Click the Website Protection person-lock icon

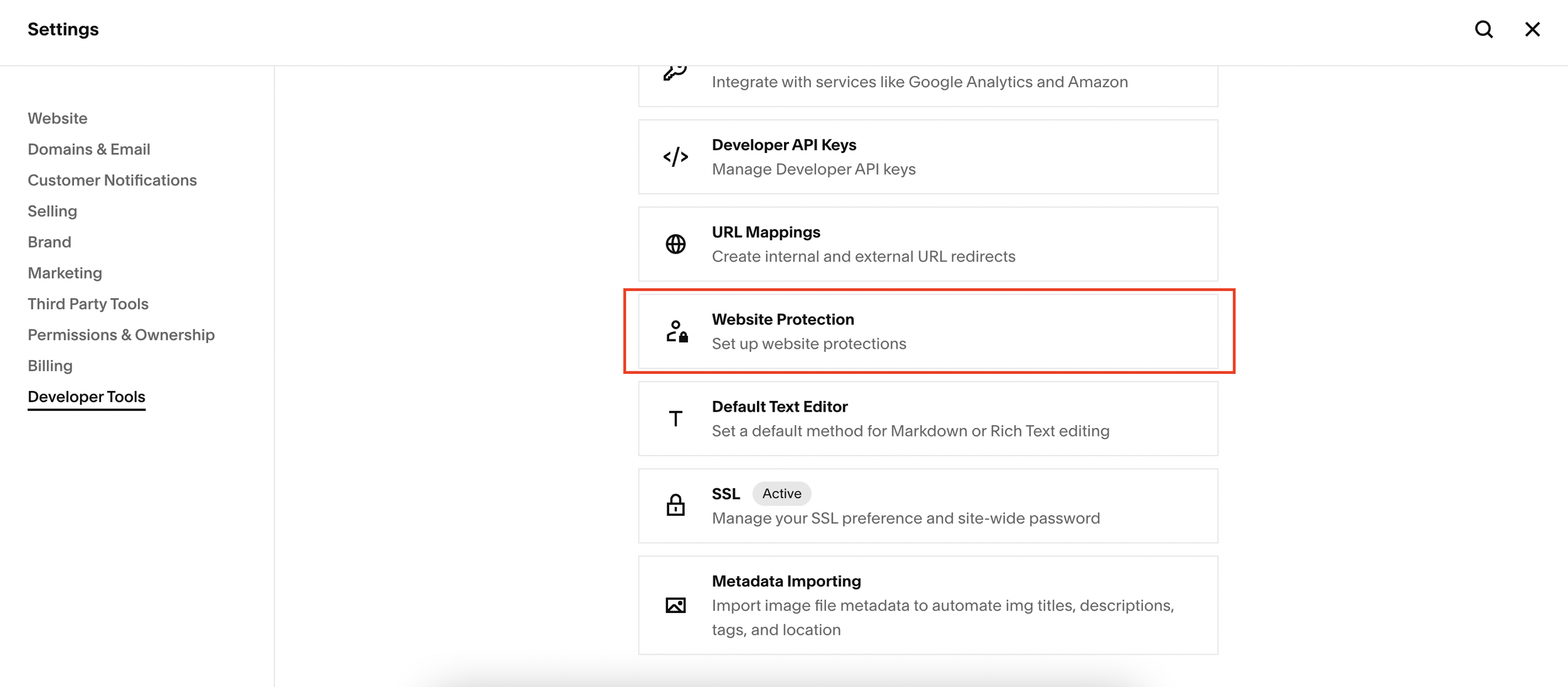pyautogui.click(x=677, y=331)
